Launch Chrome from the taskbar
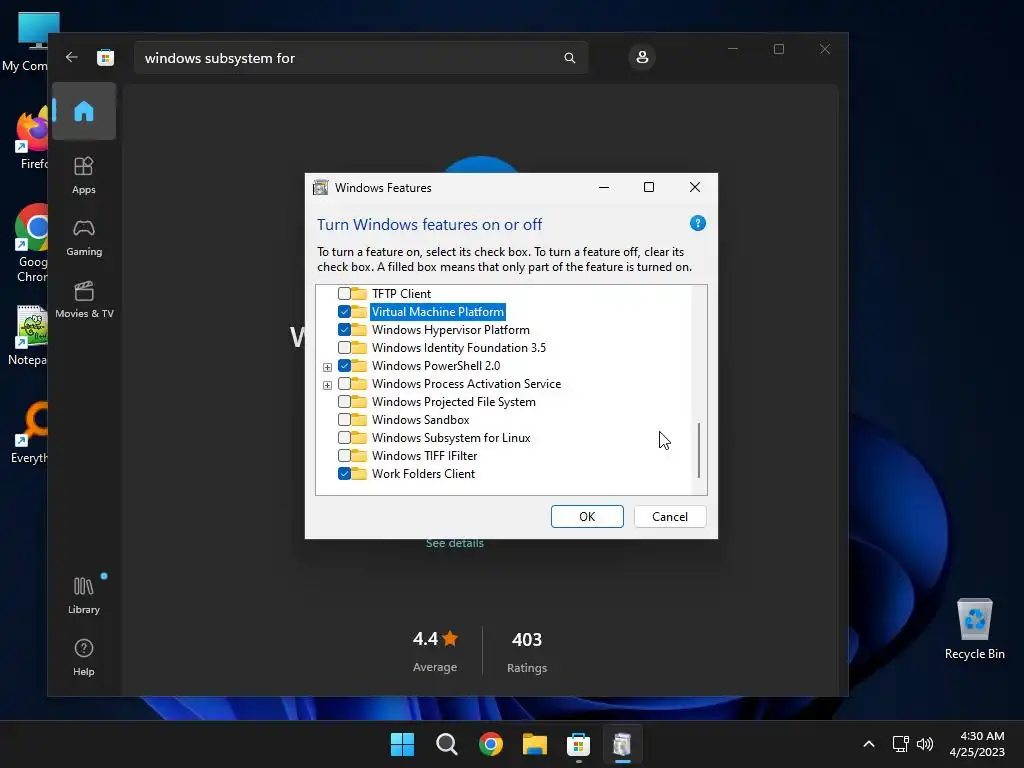The image size is (1024, 768). click(490, 744)
